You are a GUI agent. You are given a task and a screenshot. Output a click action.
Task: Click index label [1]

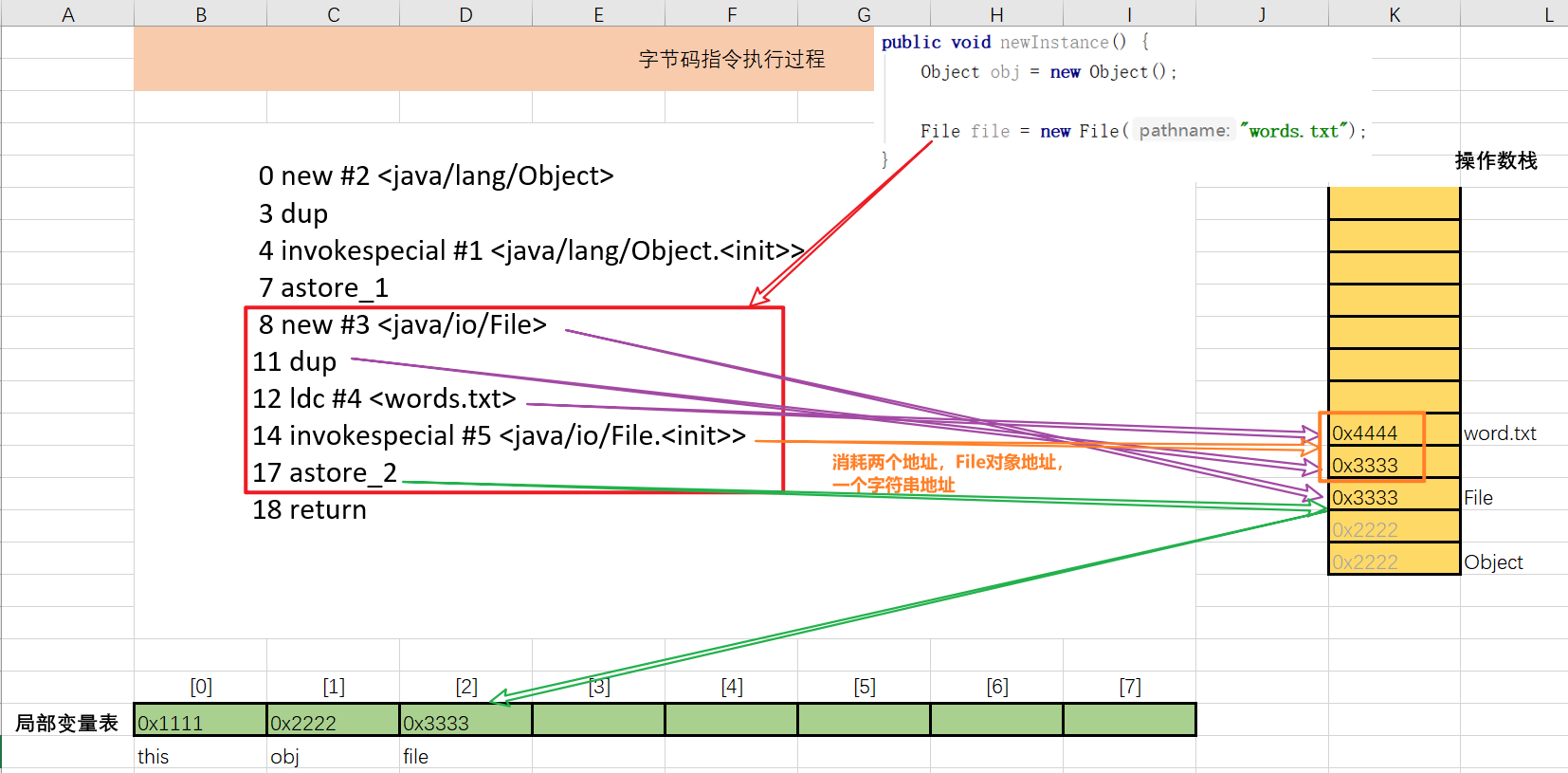click(334, 686)
